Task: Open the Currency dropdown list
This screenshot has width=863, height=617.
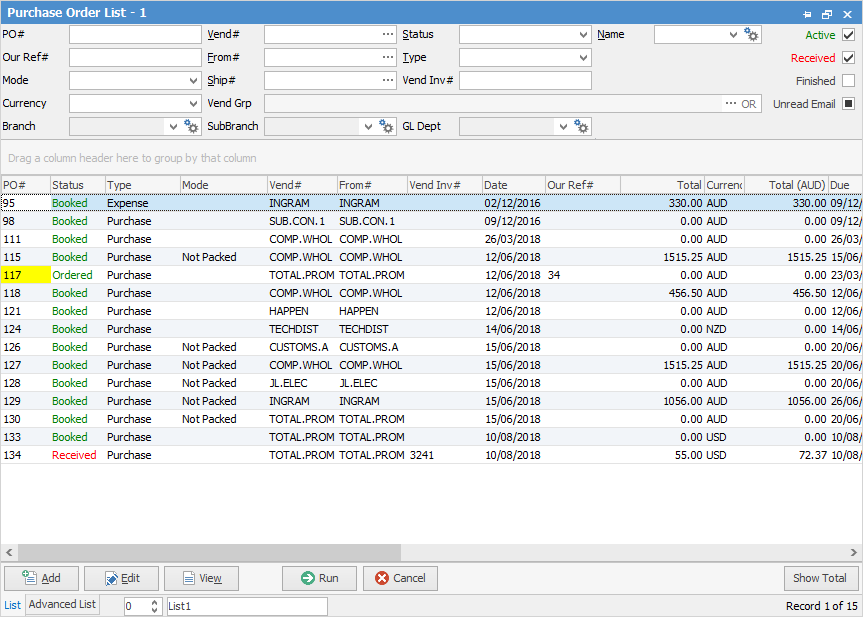Action: click(x=193, y=104)
